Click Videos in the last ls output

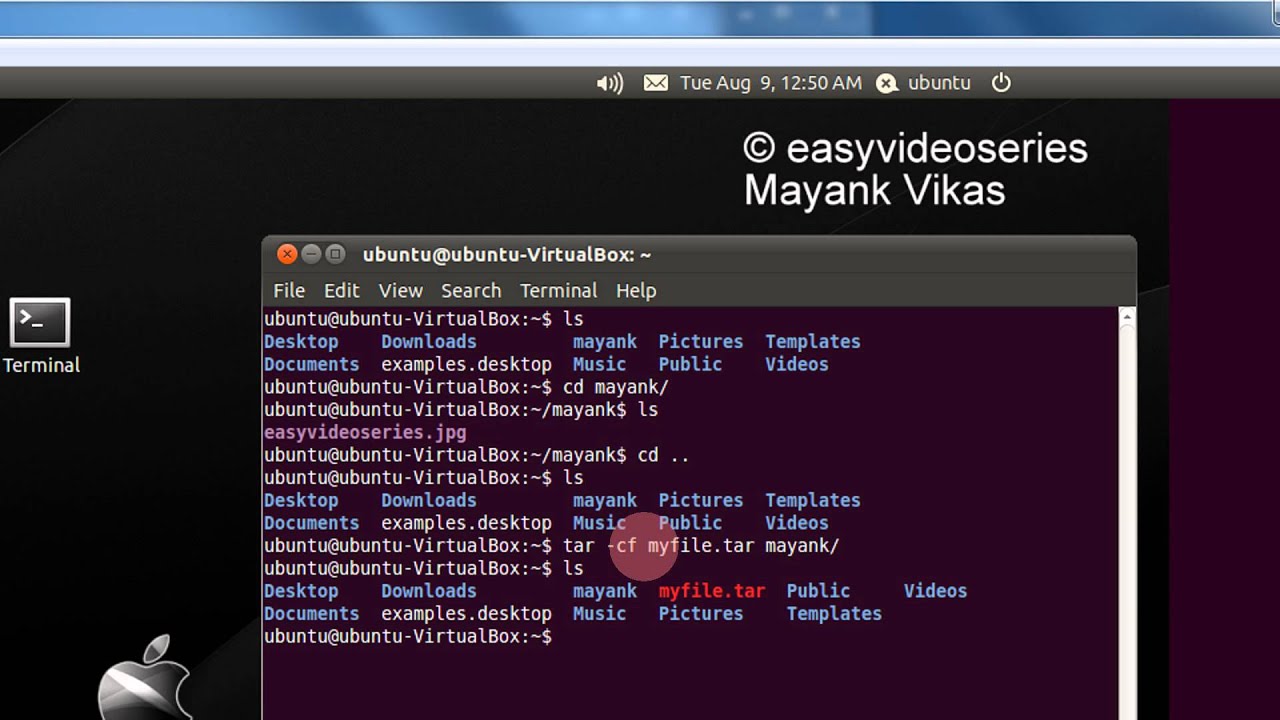coord(935,591)
